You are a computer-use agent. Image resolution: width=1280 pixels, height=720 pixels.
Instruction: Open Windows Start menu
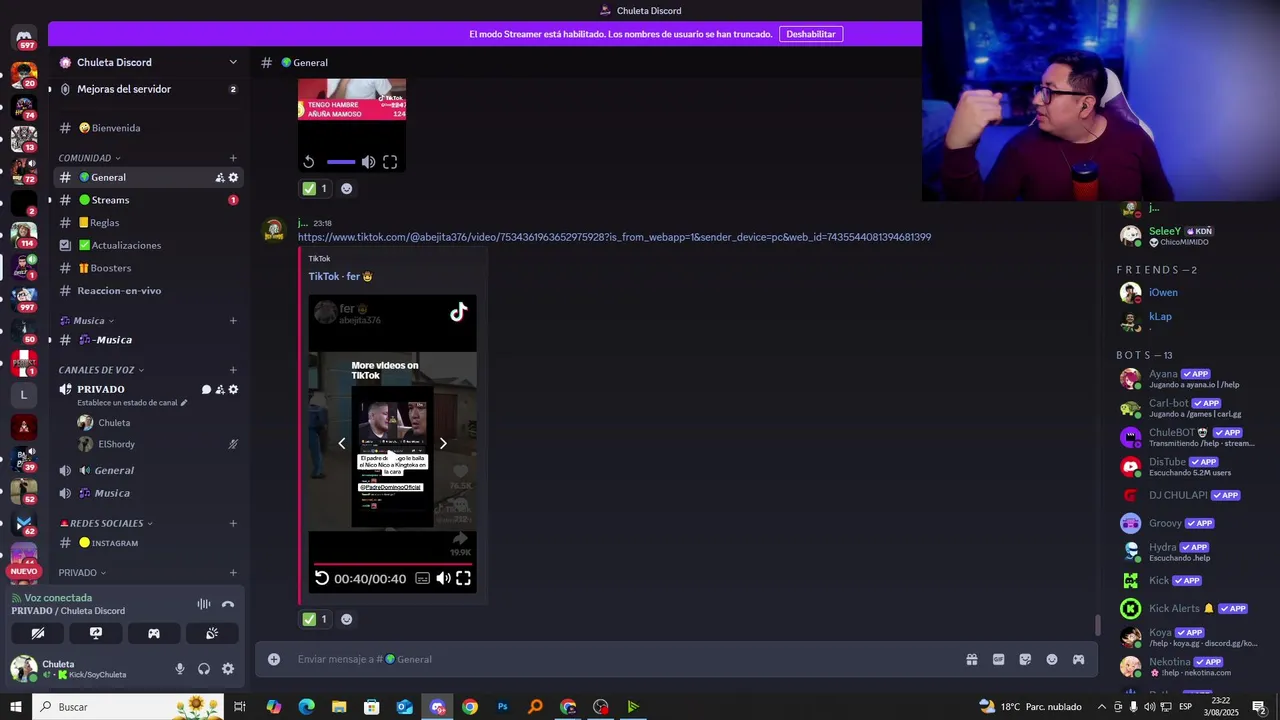pos(16,707)
